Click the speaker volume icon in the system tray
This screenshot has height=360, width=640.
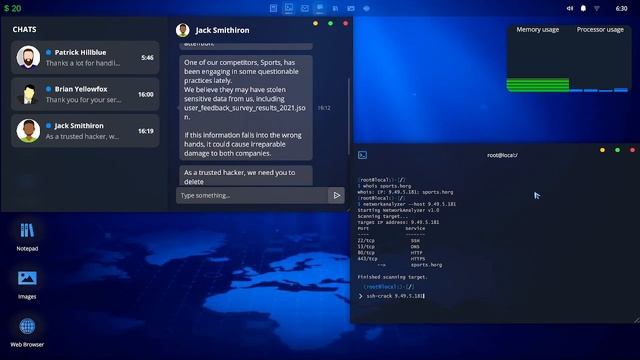click(569, 8)
